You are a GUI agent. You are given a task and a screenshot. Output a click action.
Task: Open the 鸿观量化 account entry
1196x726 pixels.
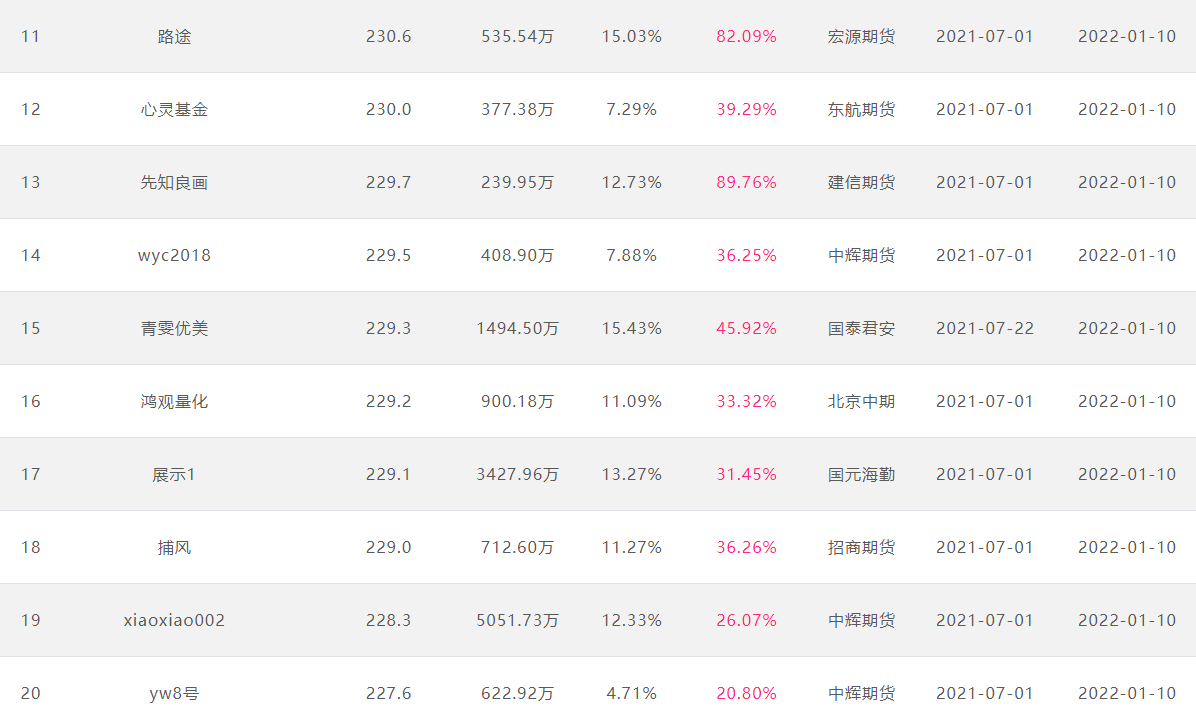174,402
